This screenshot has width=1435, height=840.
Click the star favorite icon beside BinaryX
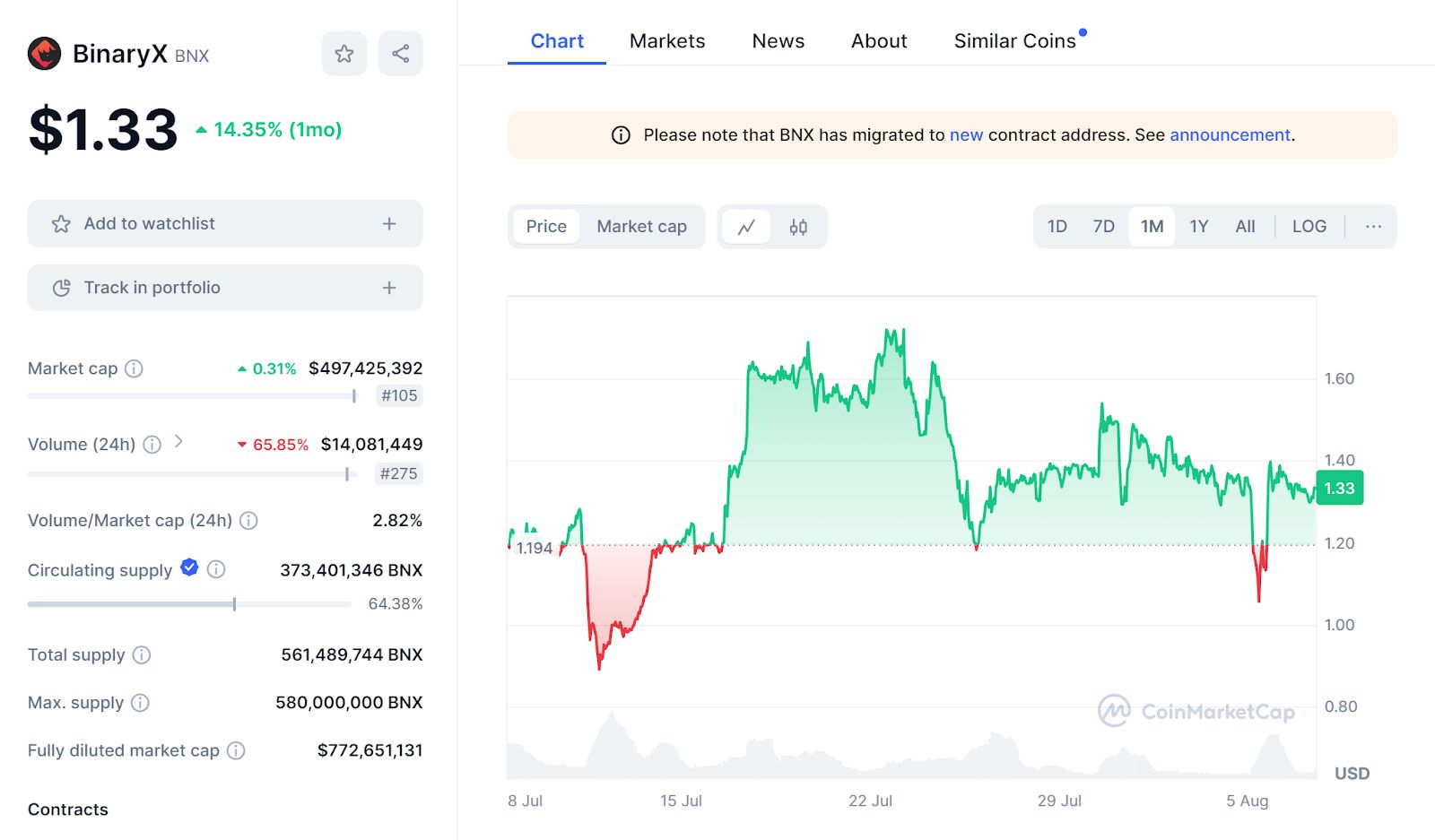point(344,54)
